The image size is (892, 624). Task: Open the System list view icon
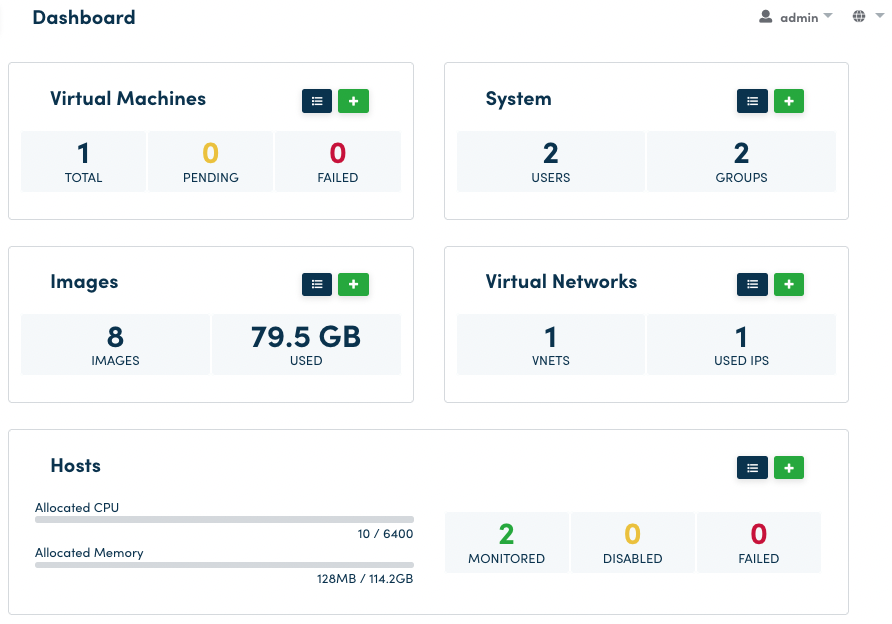click(x=752, y=101)
